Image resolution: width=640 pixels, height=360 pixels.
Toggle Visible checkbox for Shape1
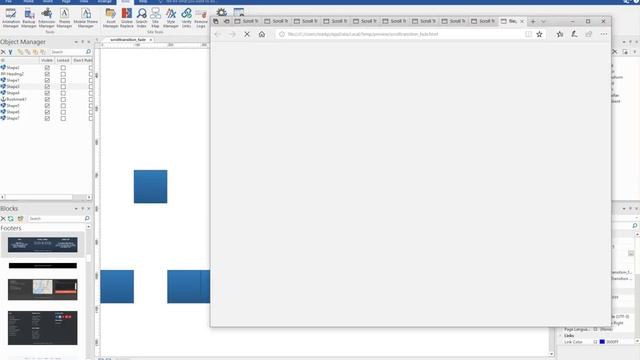coord(47,80)
